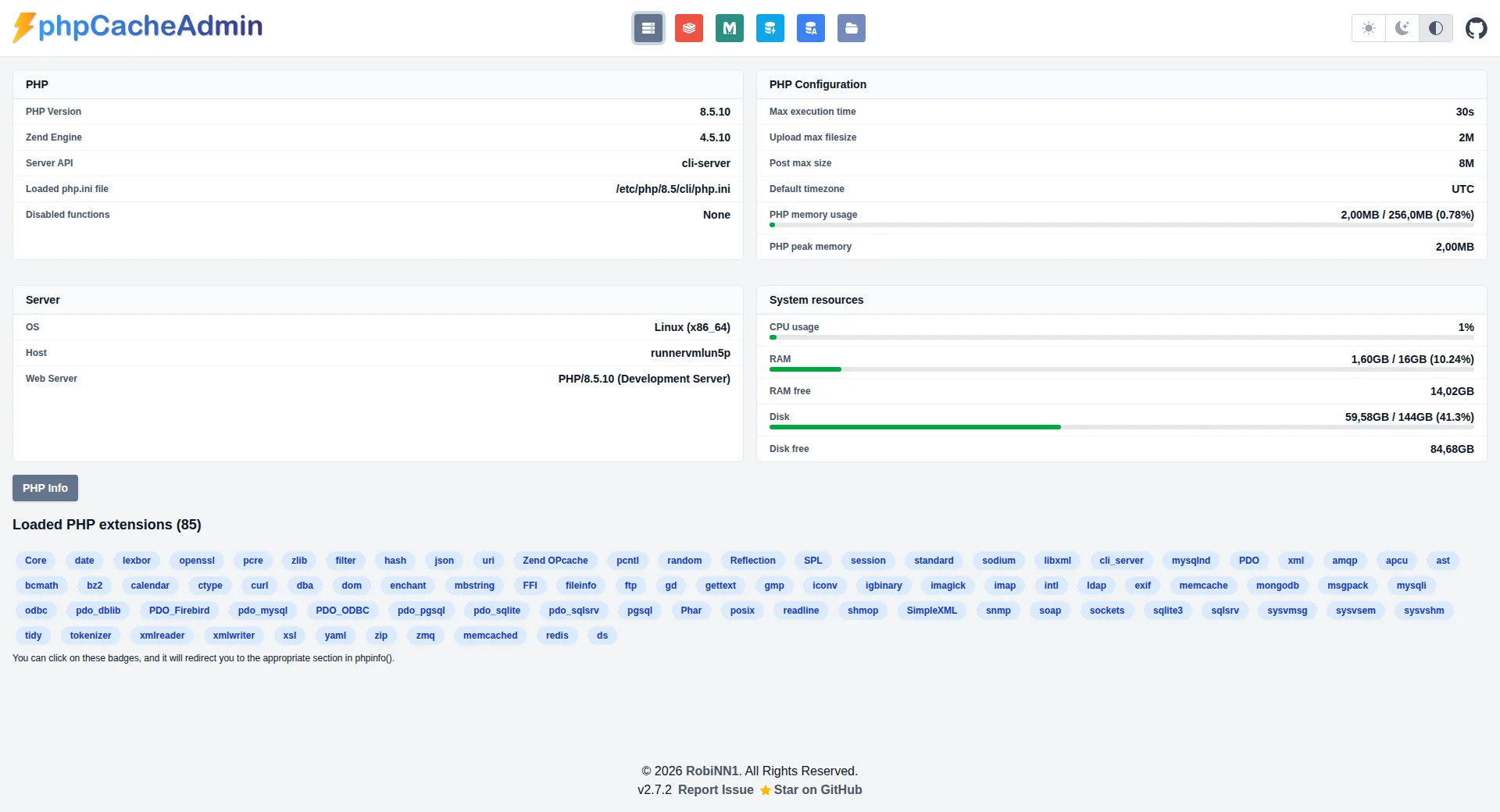Click the PHP memory usage progress bar
Image resolution: width=1500 pixels, height=812 pixels.
tap(1122, 225)
